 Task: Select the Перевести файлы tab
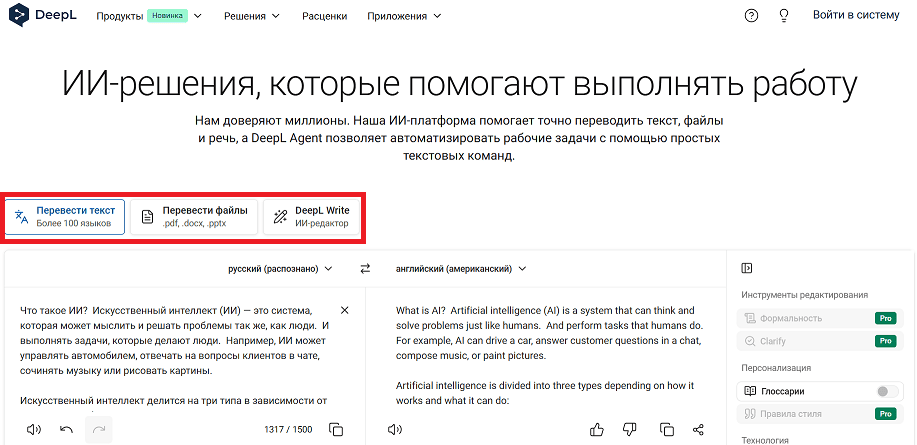(194, 217)
